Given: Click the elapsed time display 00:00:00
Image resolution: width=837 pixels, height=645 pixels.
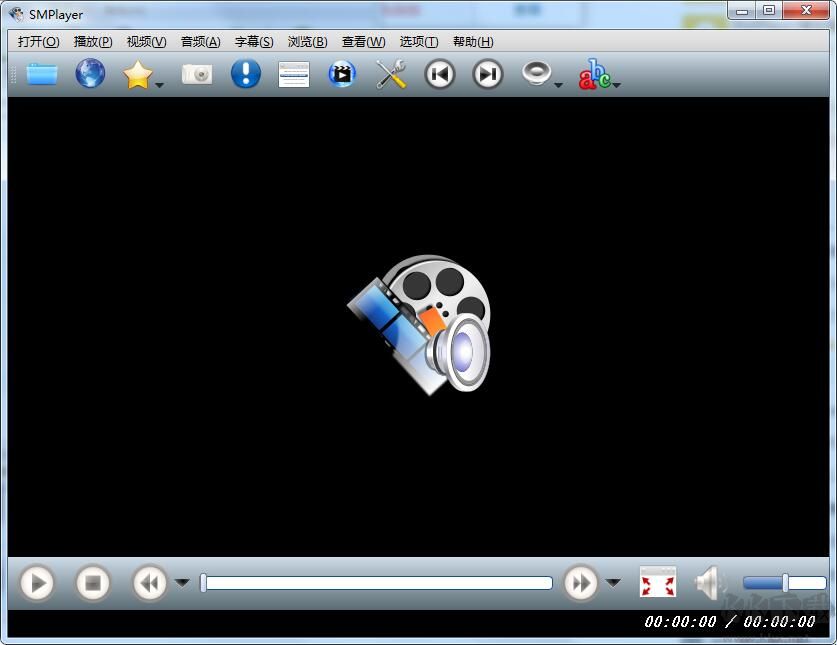Looking at the screenshot, I should tap(680, 622).
